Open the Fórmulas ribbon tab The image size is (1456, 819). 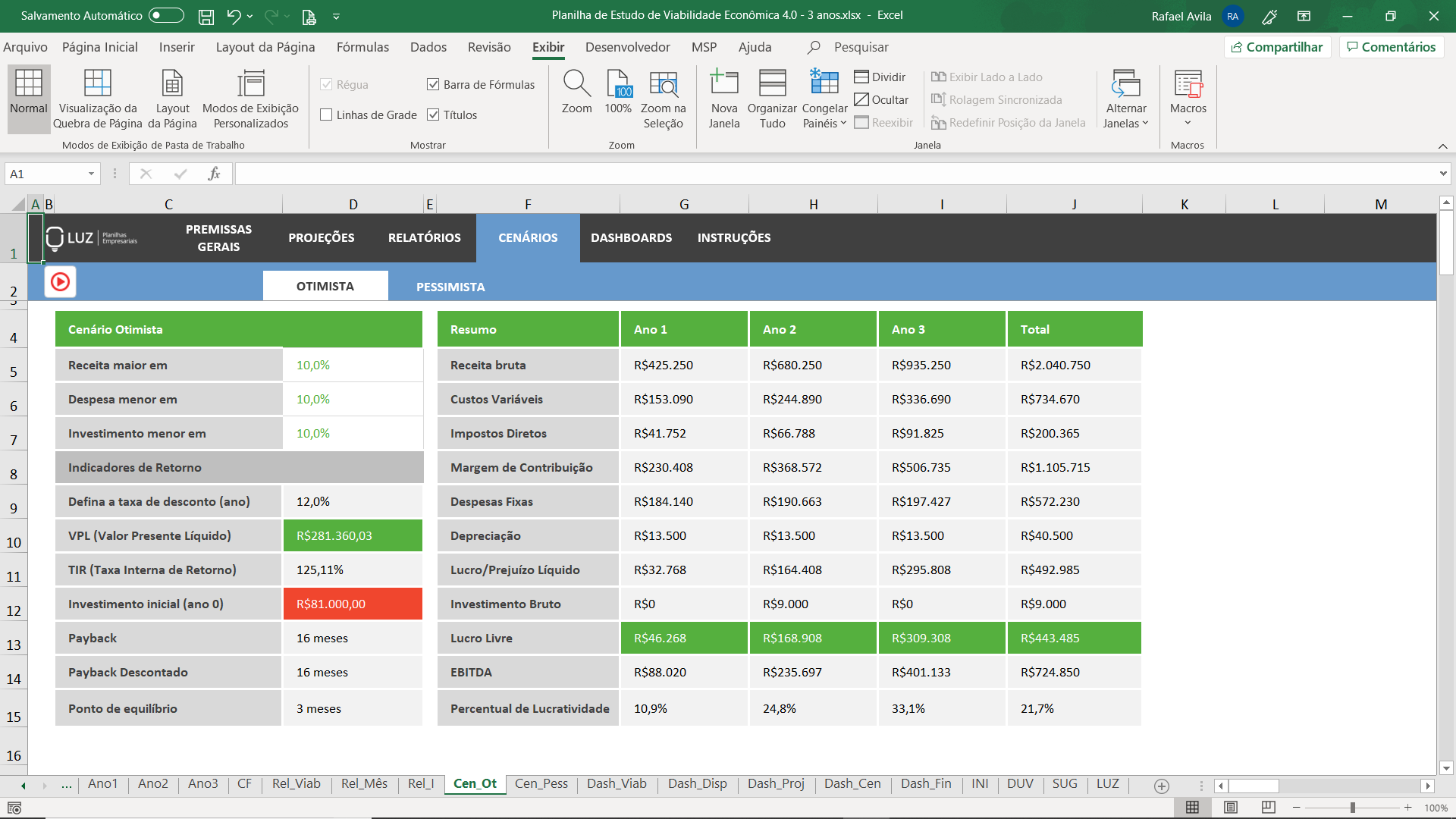pos(362,47)
